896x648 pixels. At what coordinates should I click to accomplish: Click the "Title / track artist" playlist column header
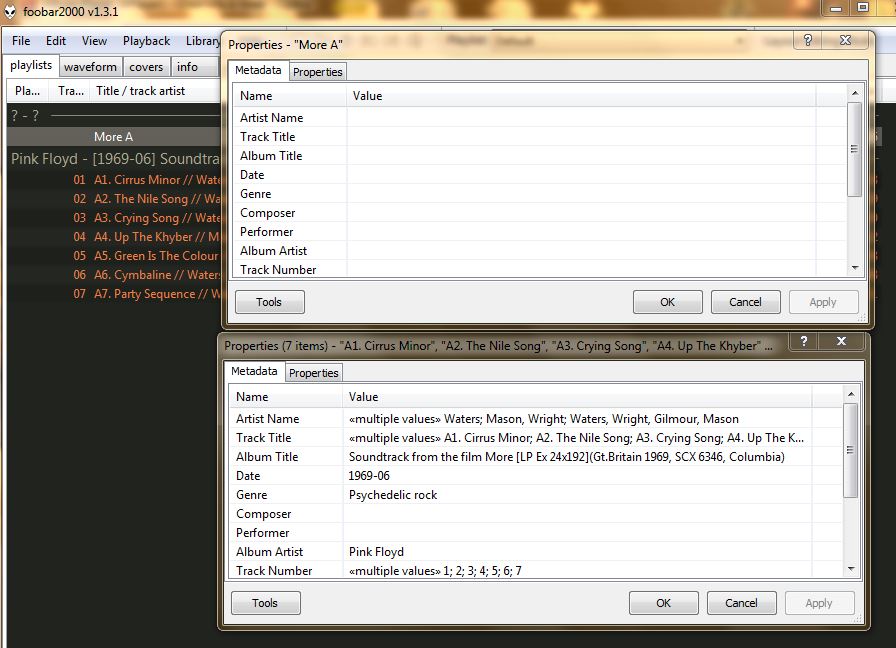pyautogui.click(x=154, y=91)
